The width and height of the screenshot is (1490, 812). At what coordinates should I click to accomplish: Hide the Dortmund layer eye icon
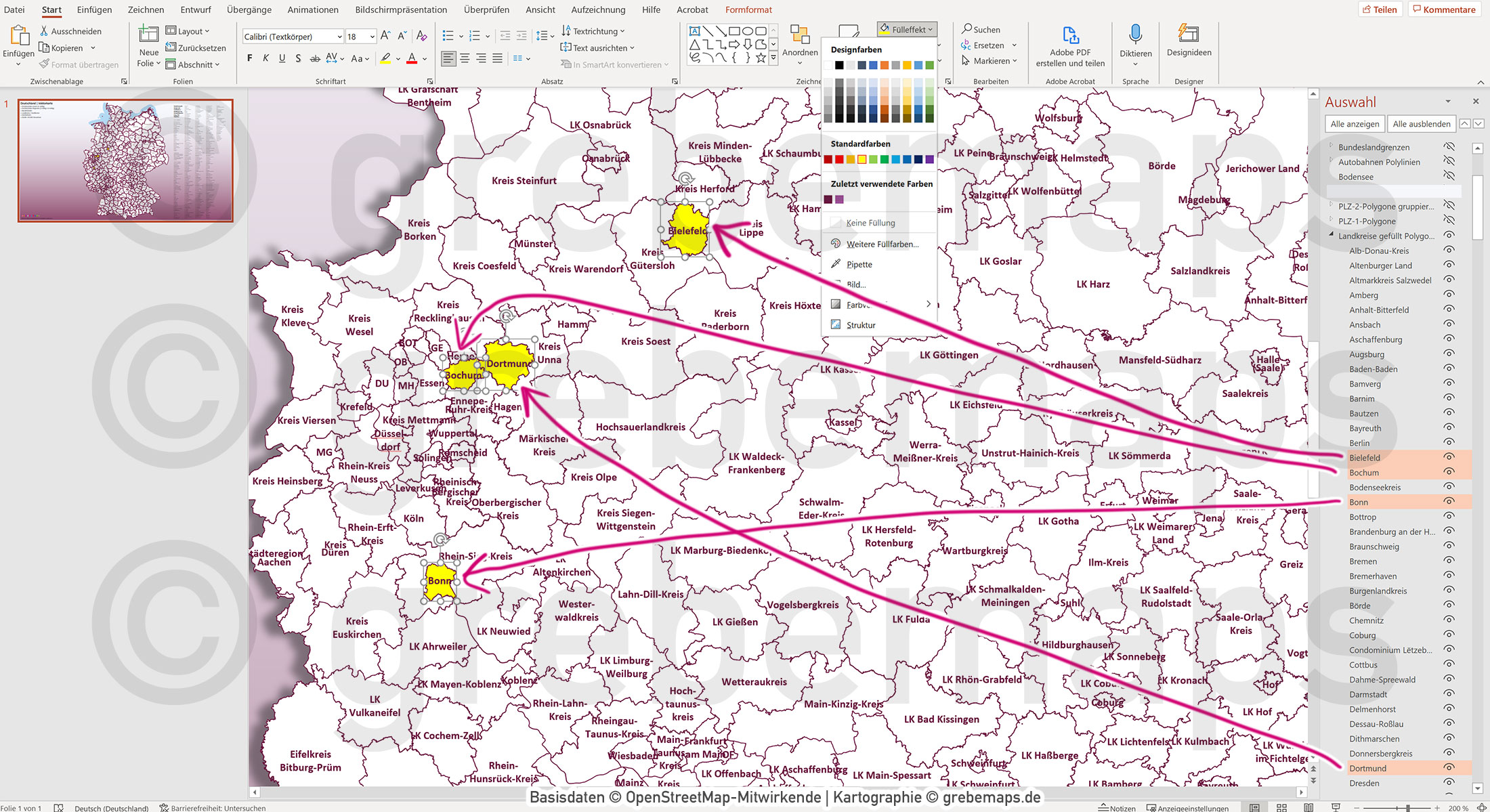coord(1449,768)
